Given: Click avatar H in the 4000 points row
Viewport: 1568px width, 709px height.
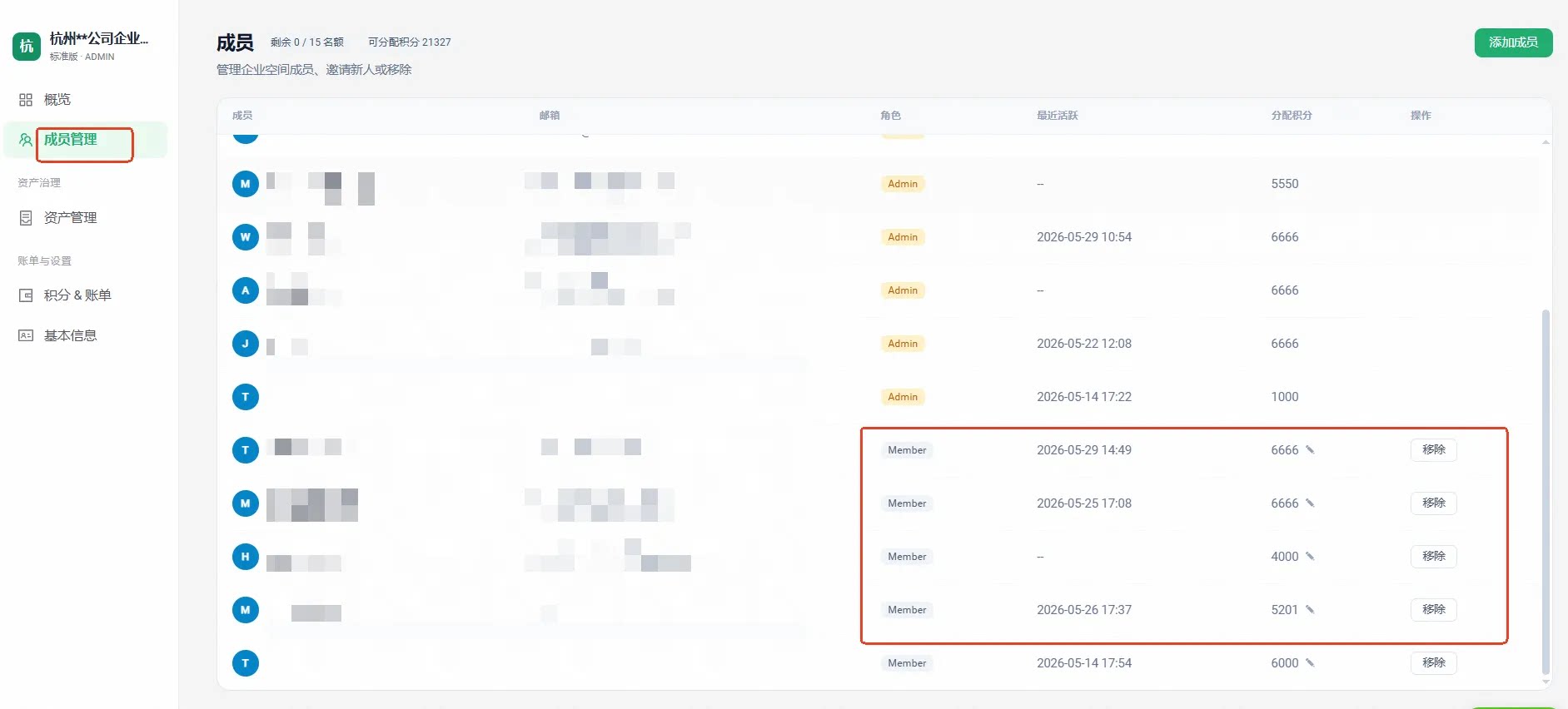Looking at the screenshot, I should (245, 557).
